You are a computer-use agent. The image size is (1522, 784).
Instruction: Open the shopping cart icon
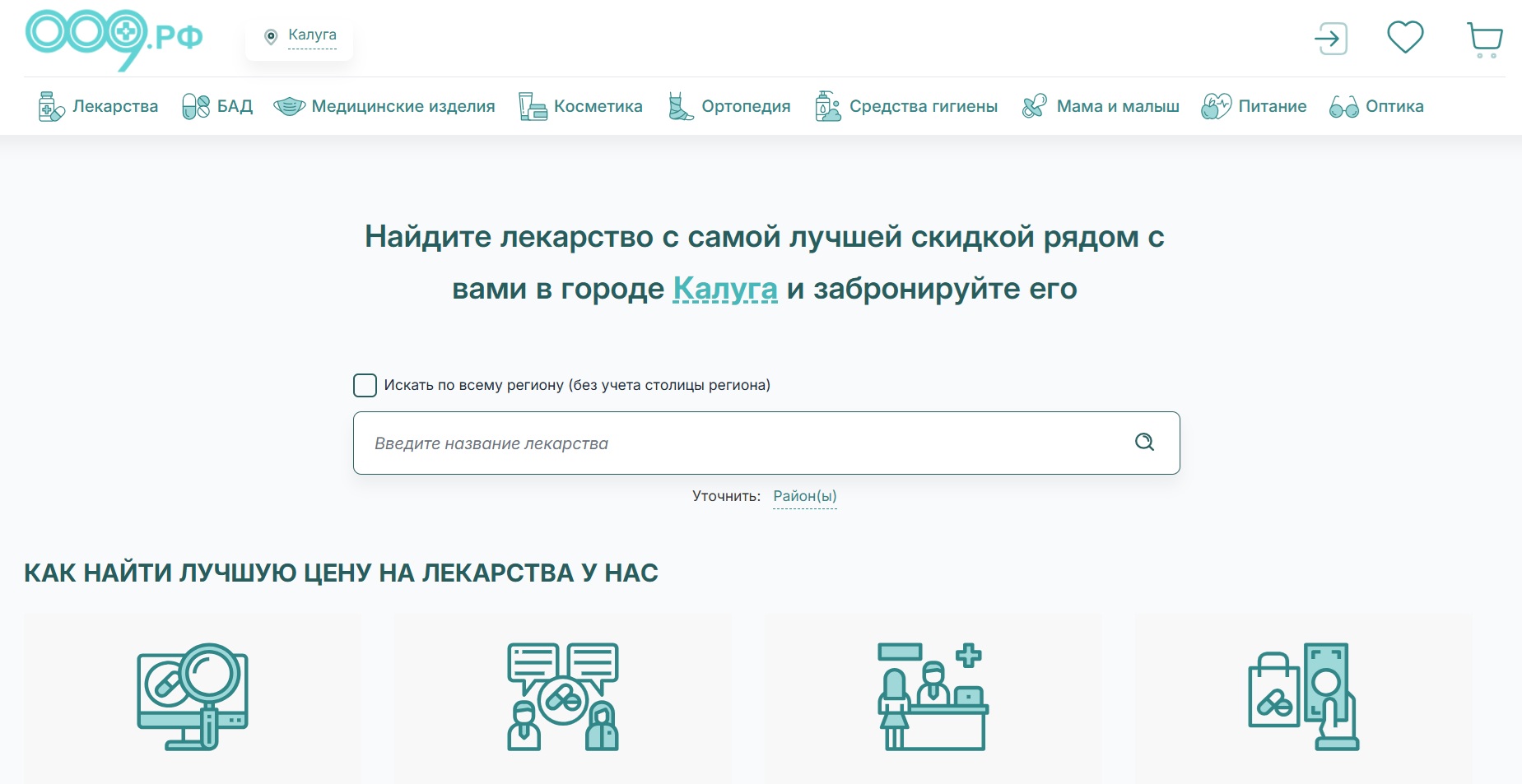tap(1484, 39)
